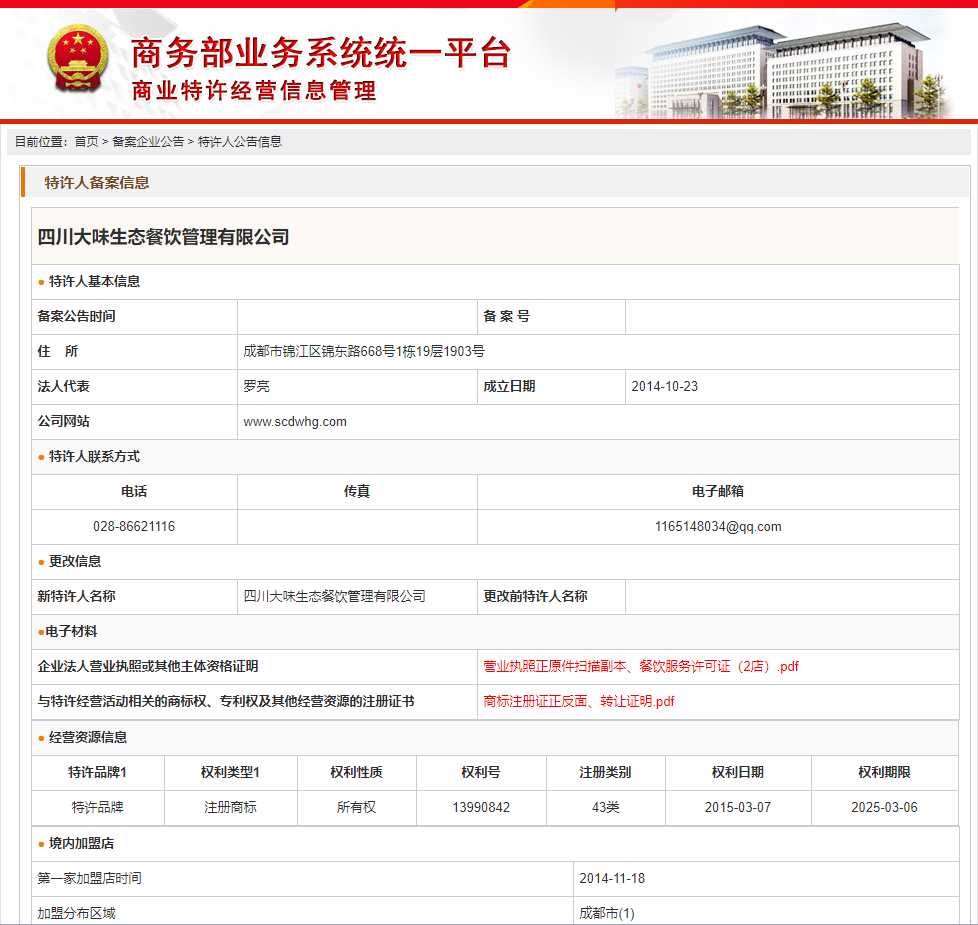Image resolution: width=978 pixels, height=925 pixels.
Task: Click rights number 13990842
Action: (481, 807)
